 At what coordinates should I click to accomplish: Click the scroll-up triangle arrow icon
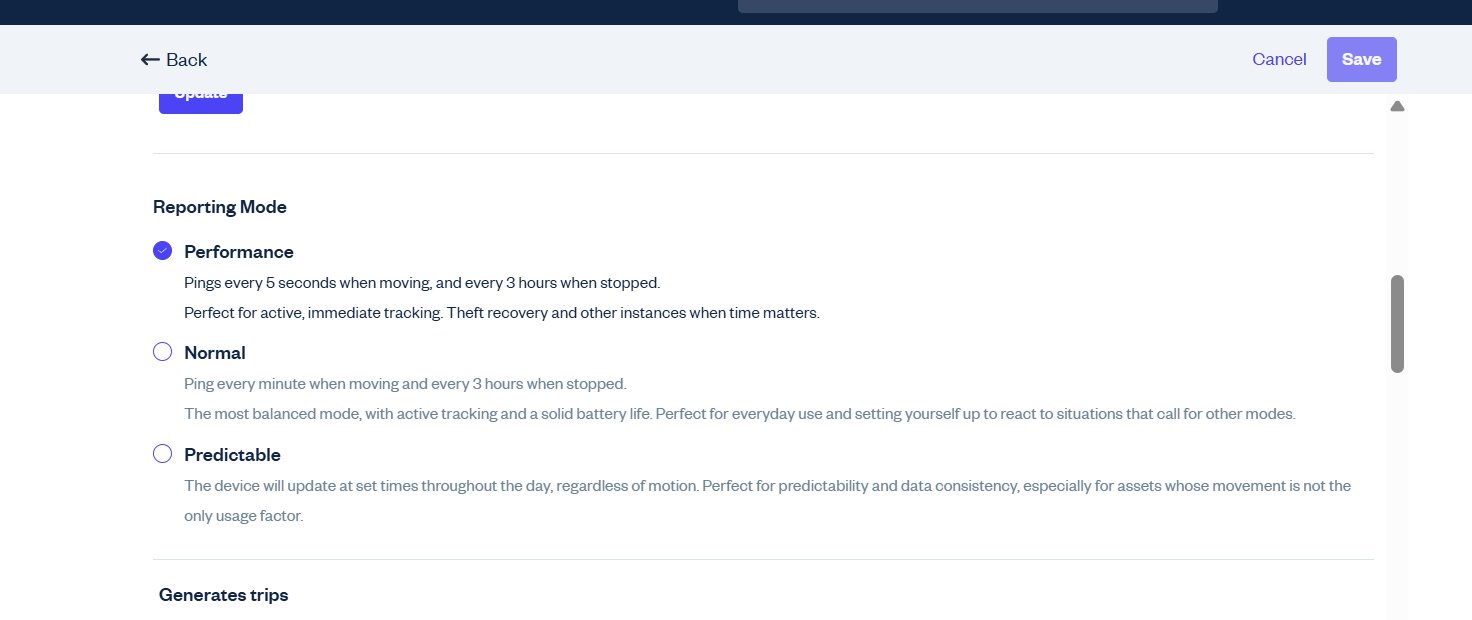1397,106
